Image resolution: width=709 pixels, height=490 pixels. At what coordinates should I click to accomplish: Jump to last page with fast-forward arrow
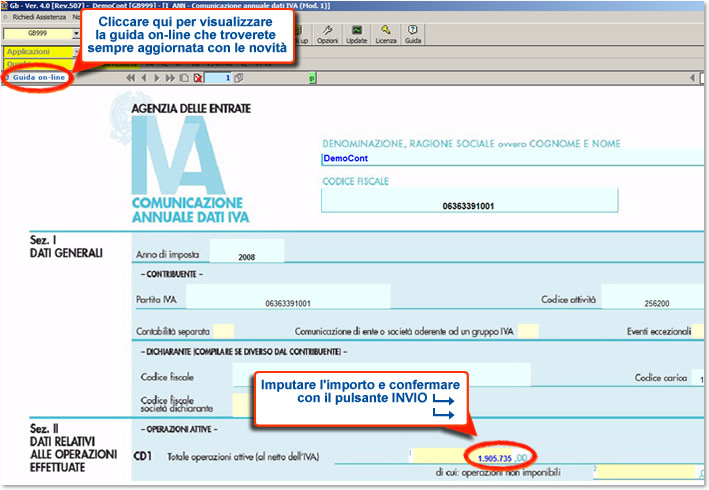[x=171, y=77]
